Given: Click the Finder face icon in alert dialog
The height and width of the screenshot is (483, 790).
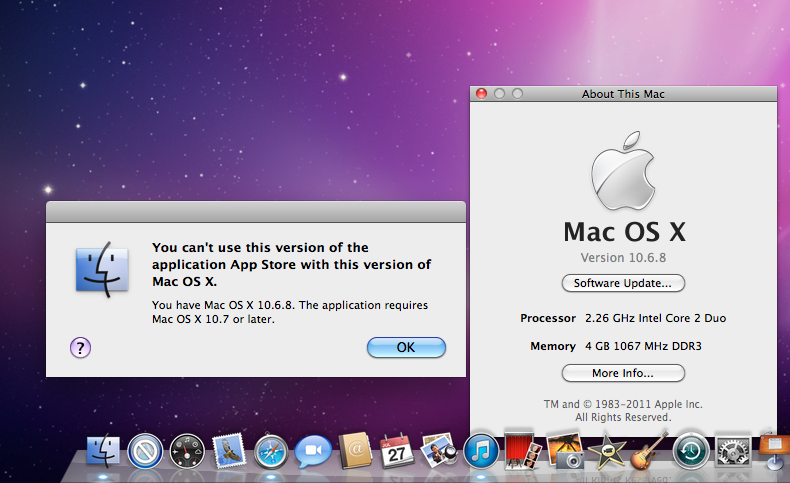Looking at the screenshot, I should click(102, 269).
